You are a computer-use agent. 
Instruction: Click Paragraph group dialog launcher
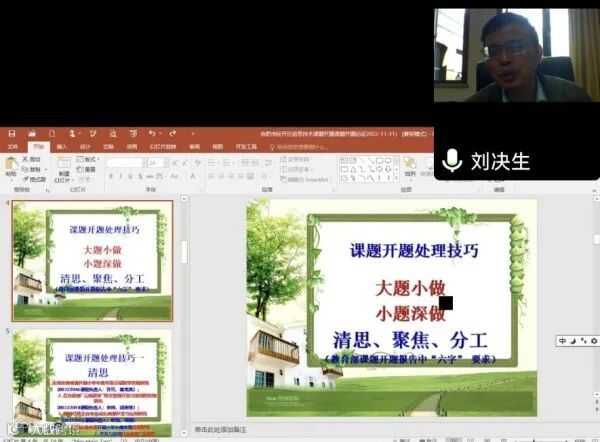(334, 190)
